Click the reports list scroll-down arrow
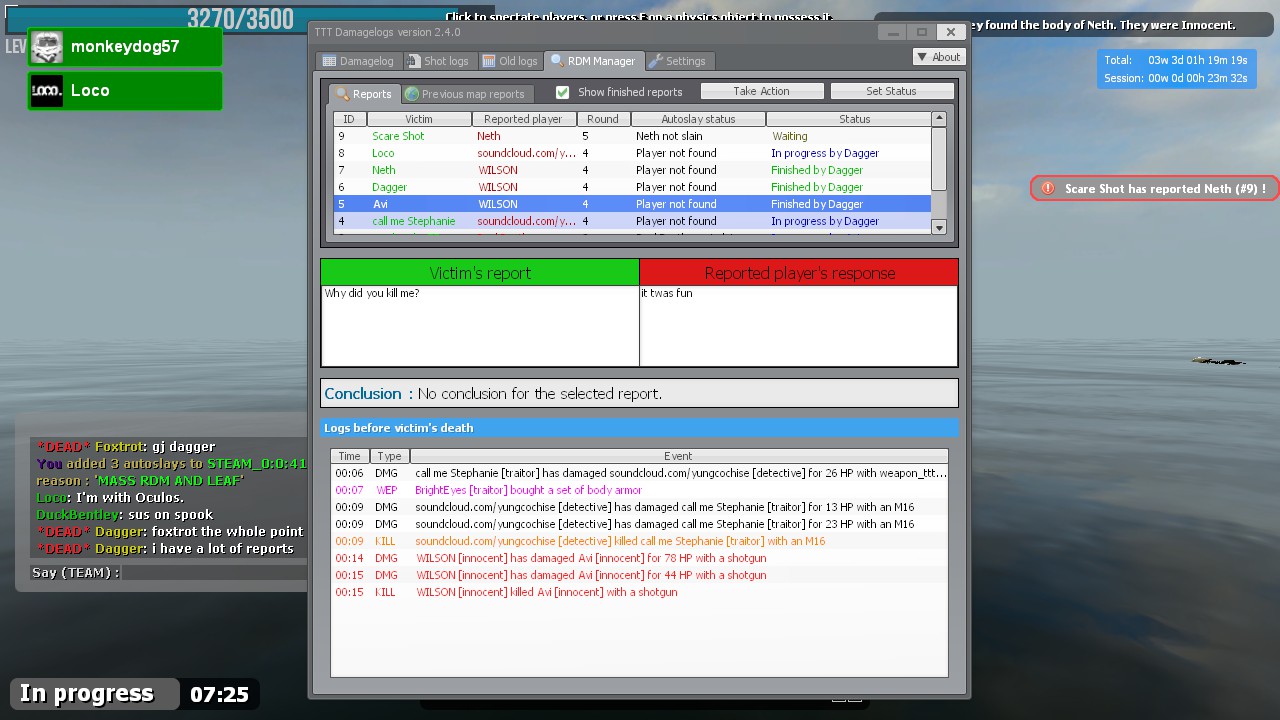This screenshot has width=1280, height=720. [x=939, y=228]
